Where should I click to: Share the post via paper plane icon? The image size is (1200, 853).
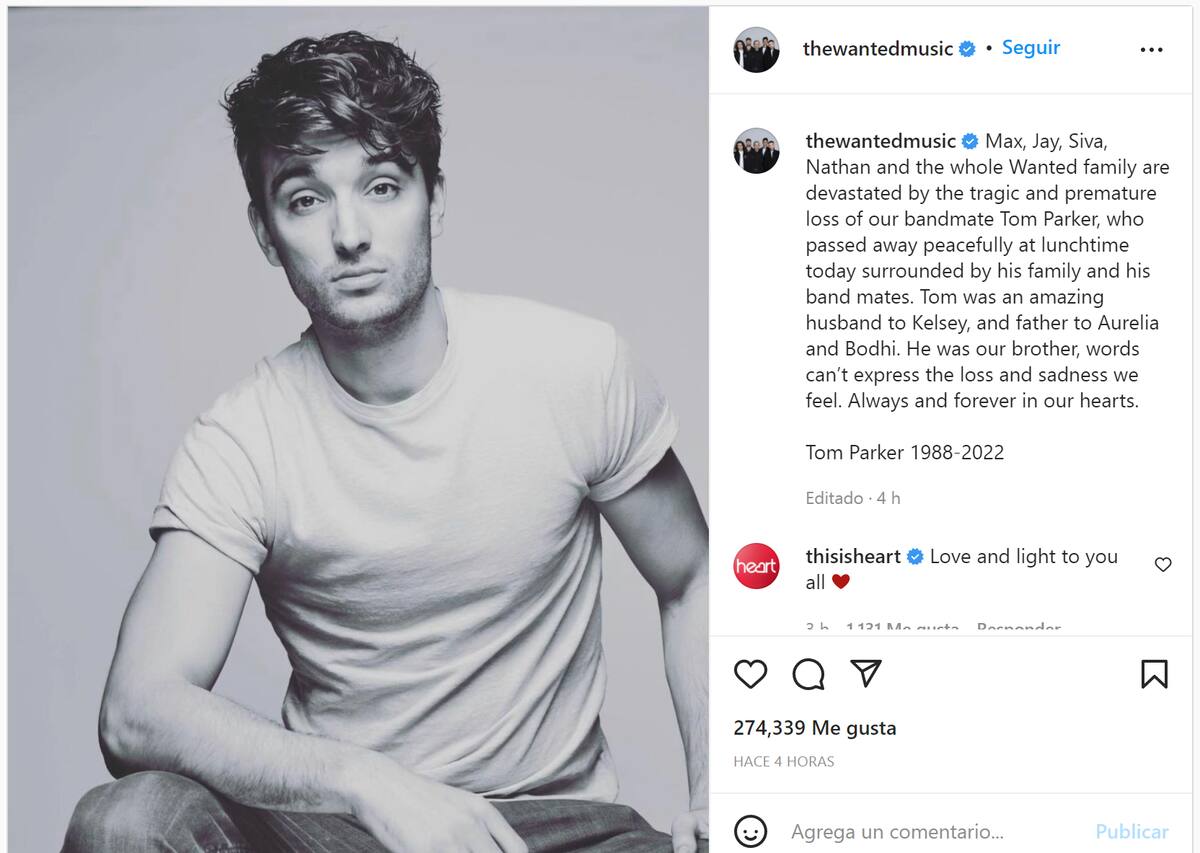click(x=866, y=674)
